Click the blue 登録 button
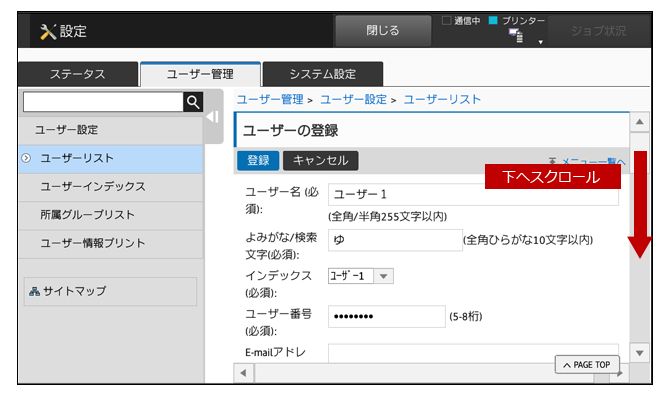The image size is (670, 396). (x=258, y=161)
